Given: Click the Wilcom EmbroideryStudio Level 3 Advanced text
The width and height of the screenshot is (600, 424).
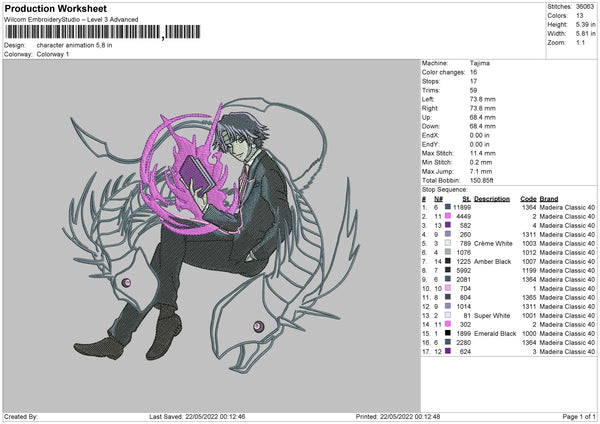Looking at the screenshot, I should (x=71, y=20).
